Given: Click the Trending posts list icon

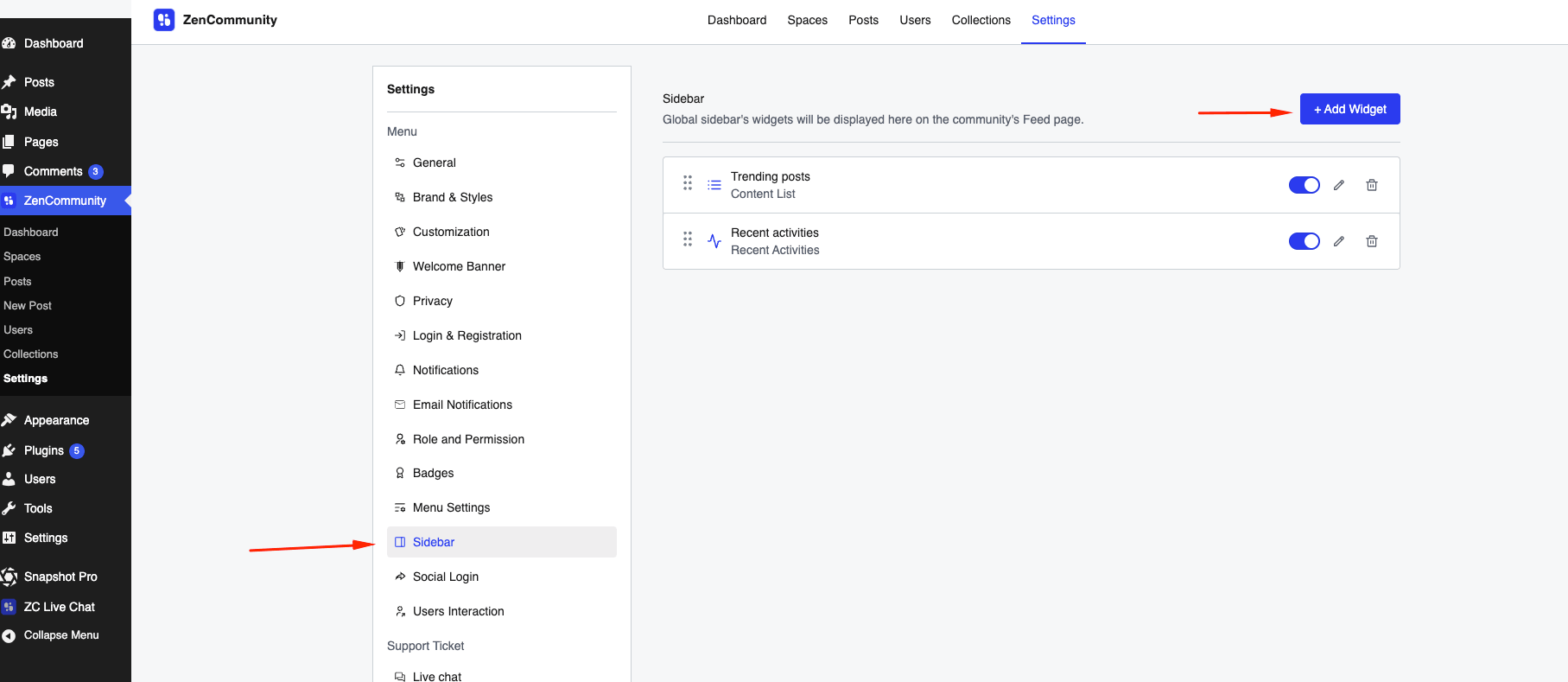Looking at the screenshot, I should [714, 185].
